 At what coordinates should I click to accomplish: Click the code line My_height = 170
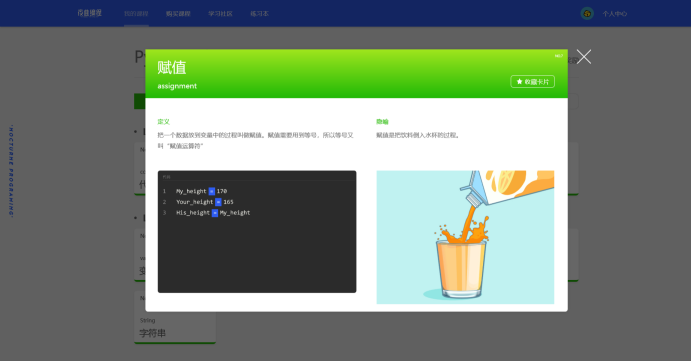click(x=201, y=191)
